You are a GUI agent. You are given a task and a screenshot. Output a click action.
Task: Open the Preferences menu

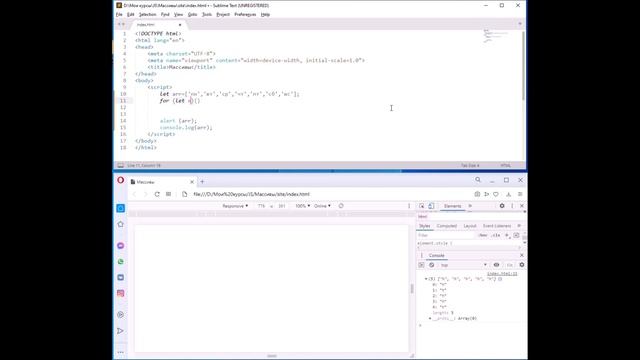point(245,14)
